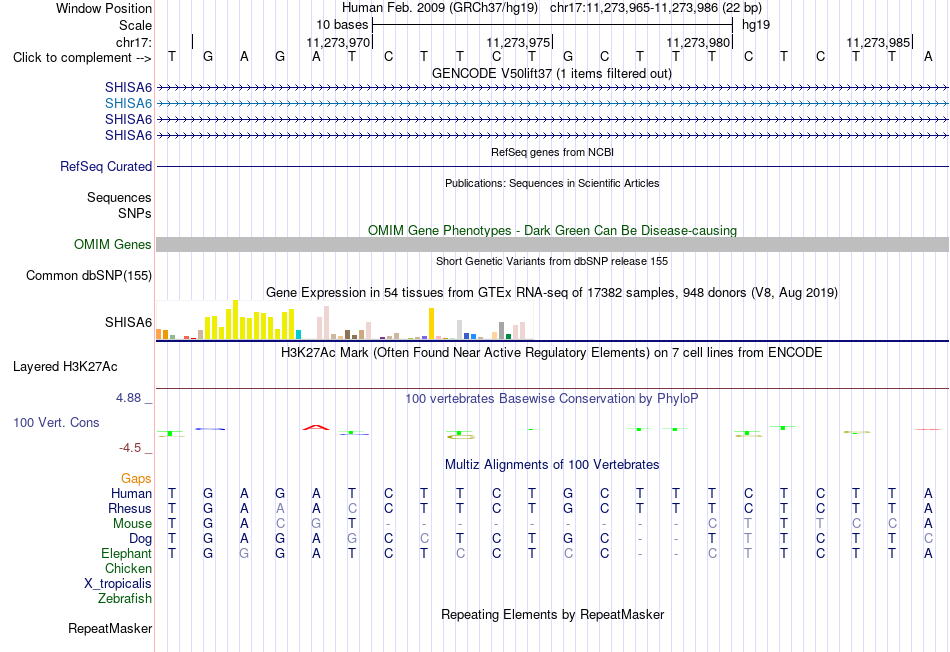The height and width of the screenshot is (652, 950).
Task: Click the gold bar in the GTEx expression chart
Action: (x=431, y=324)
